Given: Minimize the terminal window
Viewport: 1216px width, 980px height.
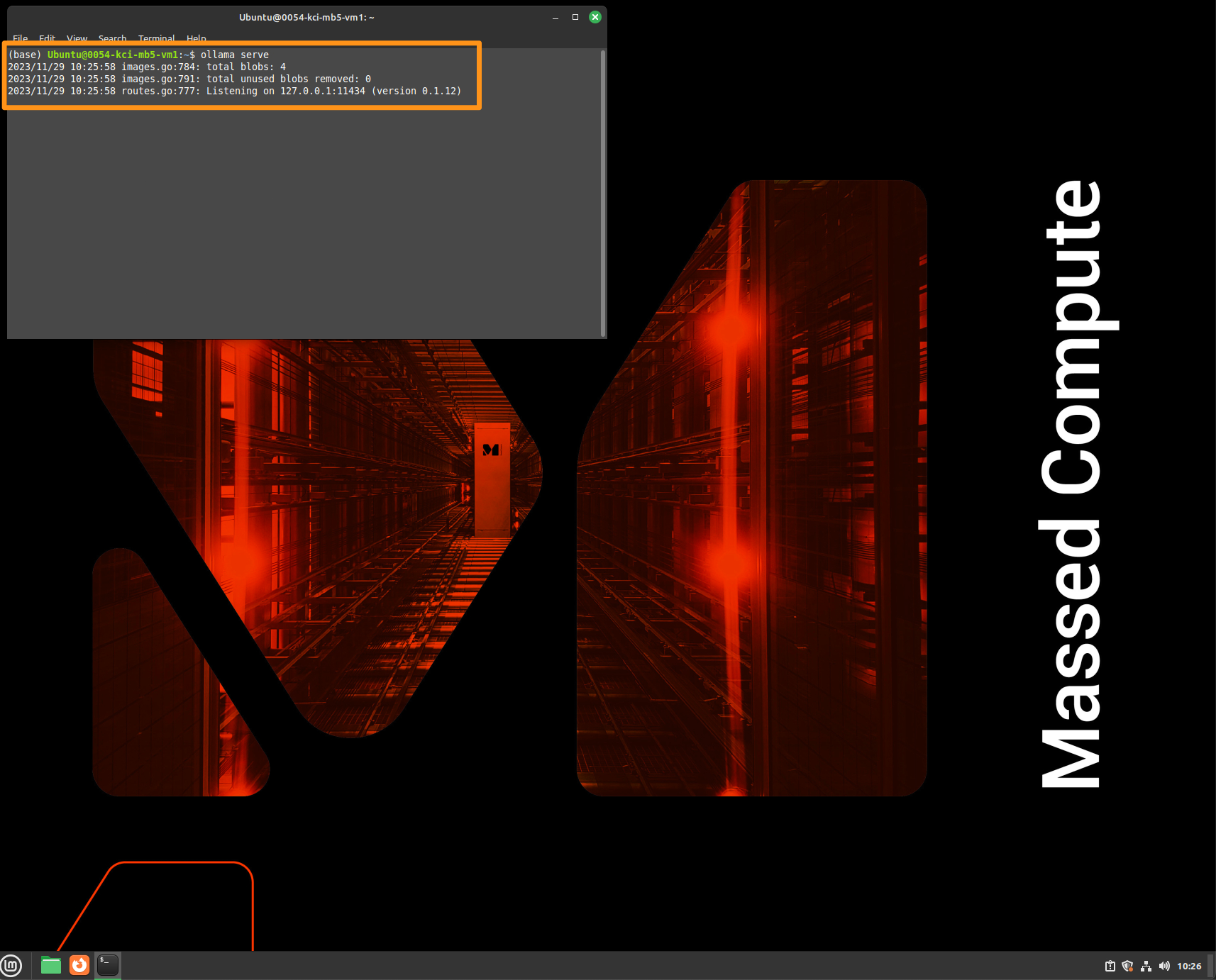Looking at the screenshot, I should (x=554, y=17).
